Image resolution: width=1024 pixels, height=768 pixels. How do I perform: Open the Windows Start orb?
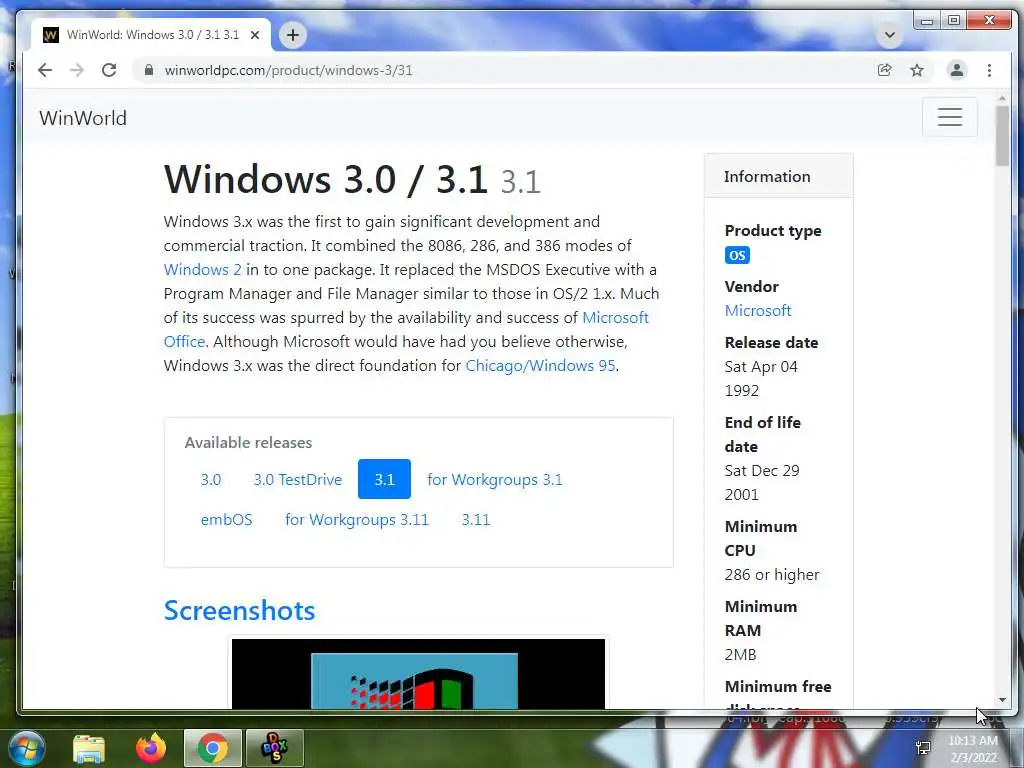pyautogui.click(x=27, y=748)
